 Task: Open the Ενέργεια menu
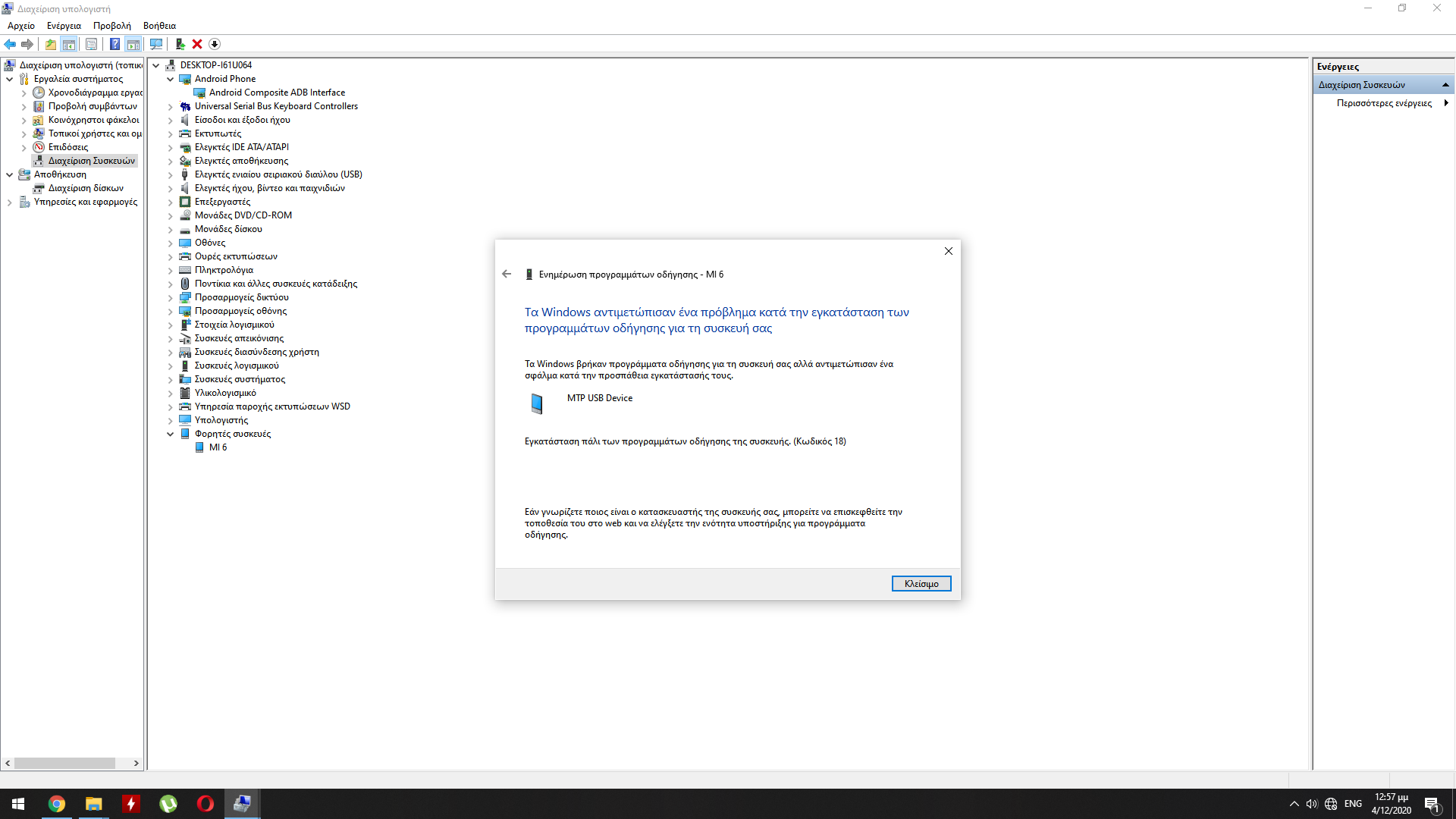coord(64,26)
